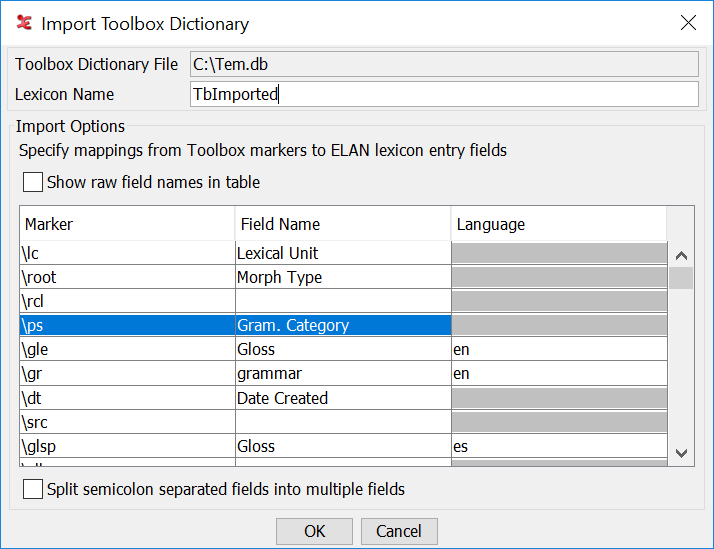This screenshot has width=714, height=549.
Task: Open the Gloss field name cell for \gle
Action: pos(343,350)
